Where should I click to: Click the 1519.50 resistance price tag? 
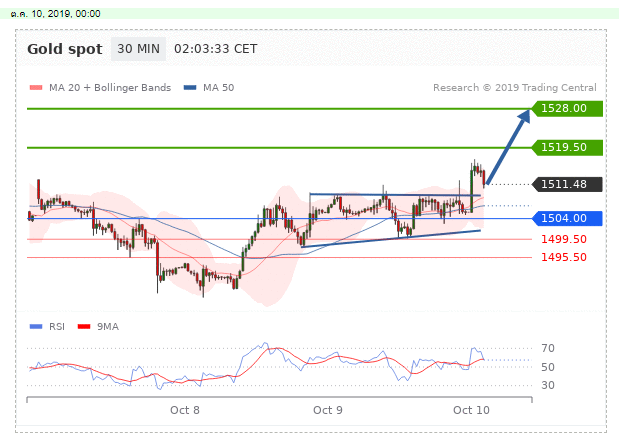point(567,148)
